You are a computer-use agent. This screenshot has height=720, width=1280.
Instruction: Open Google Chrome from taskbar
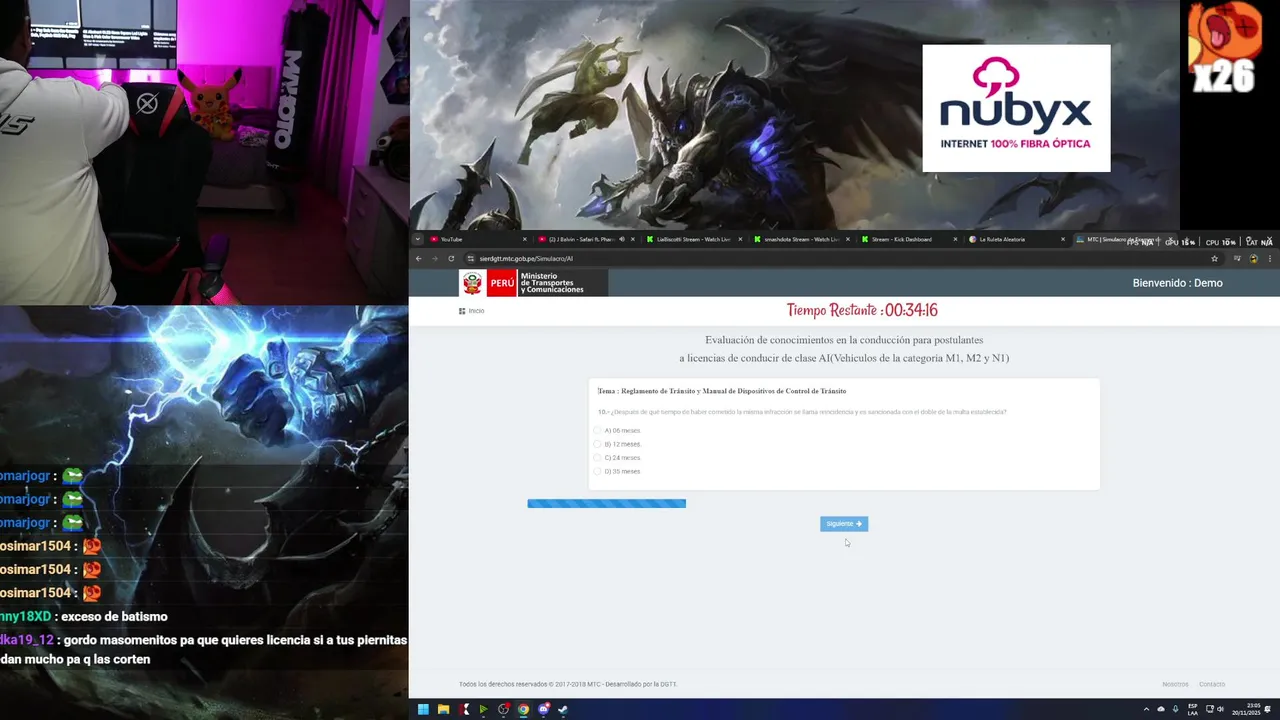click(523, 710)
